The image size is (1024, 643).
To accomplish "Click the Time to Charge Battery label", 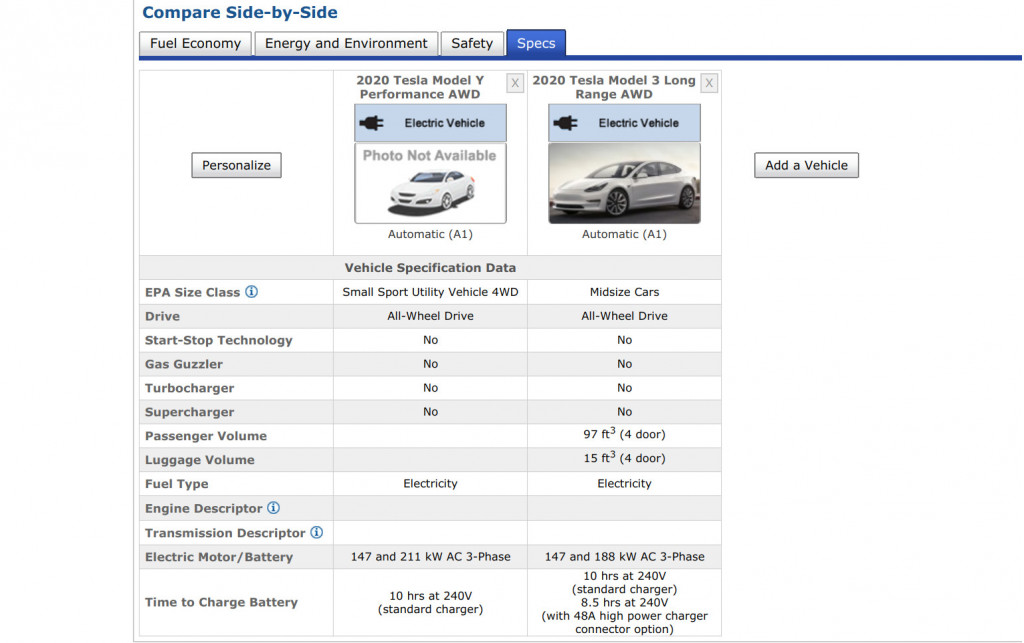I will point(221,603).
